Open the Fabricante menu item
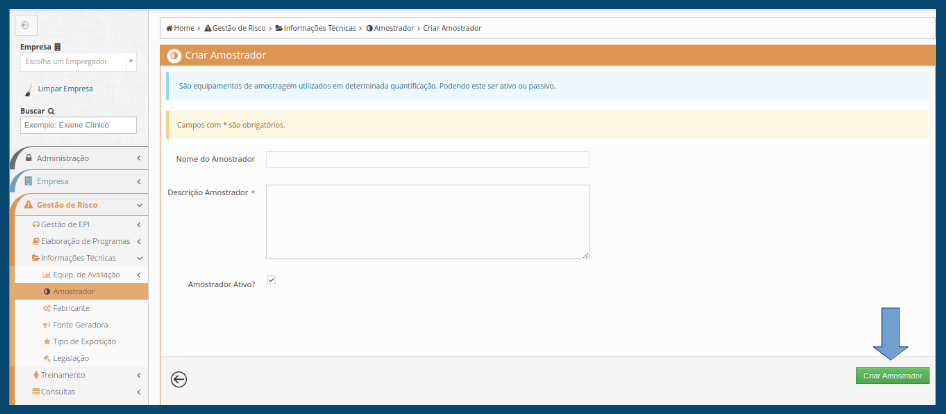Image resolution: width=946 pixels, height=414 pixels. click(71, 308)
